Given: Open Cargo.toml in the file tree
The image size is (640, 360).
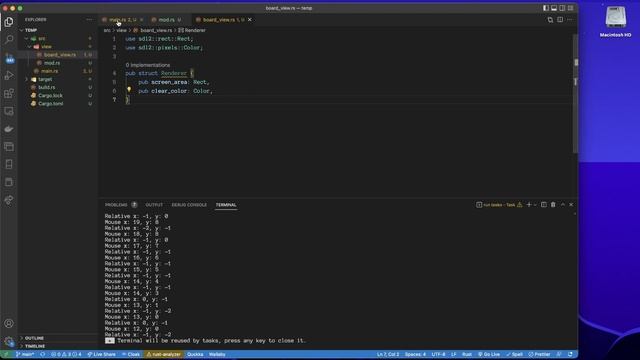Looking at the screenshot, I should pos(51,104).
